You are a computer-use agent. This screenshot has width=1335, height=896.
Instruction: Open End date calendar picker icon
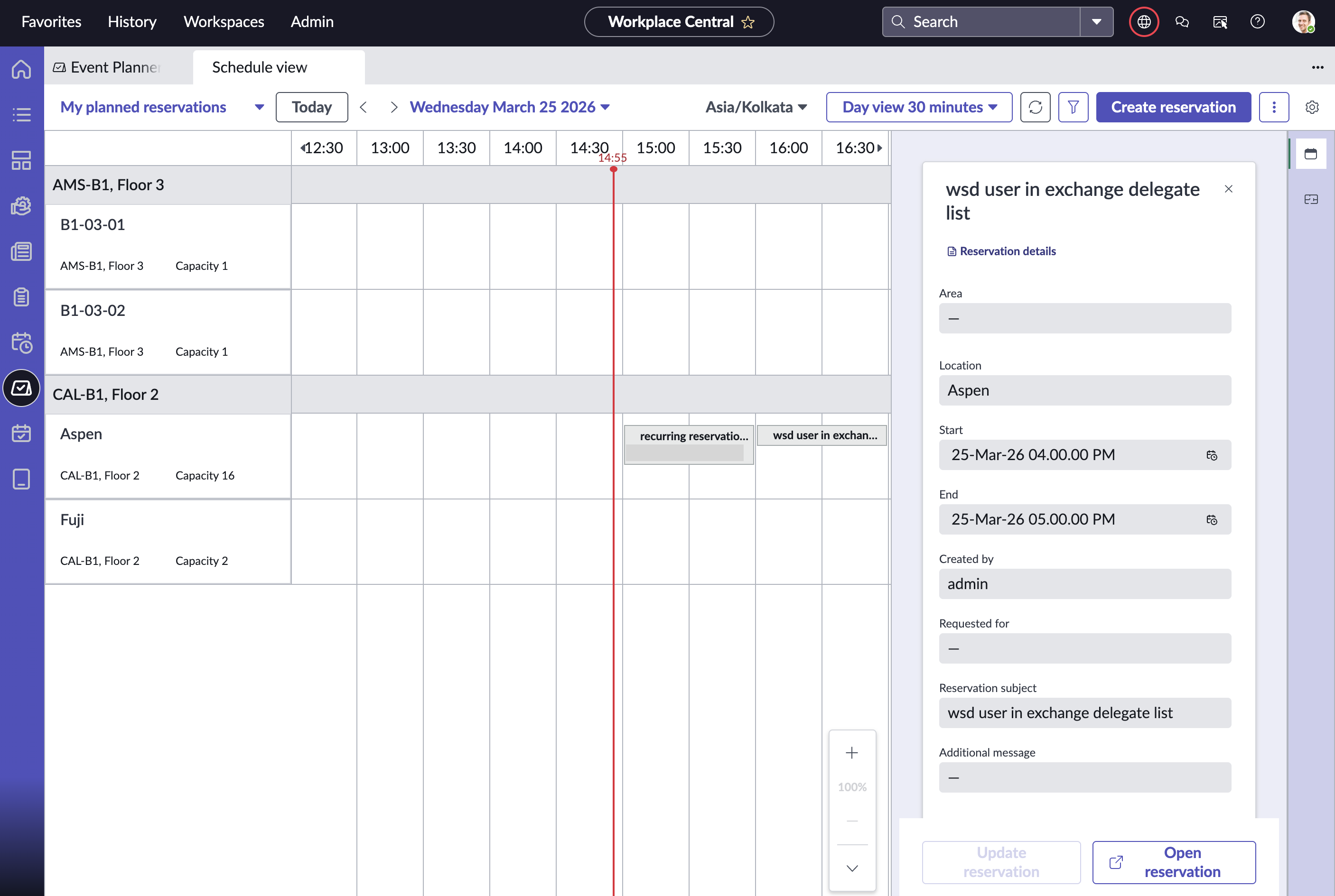click(1212, 519)
